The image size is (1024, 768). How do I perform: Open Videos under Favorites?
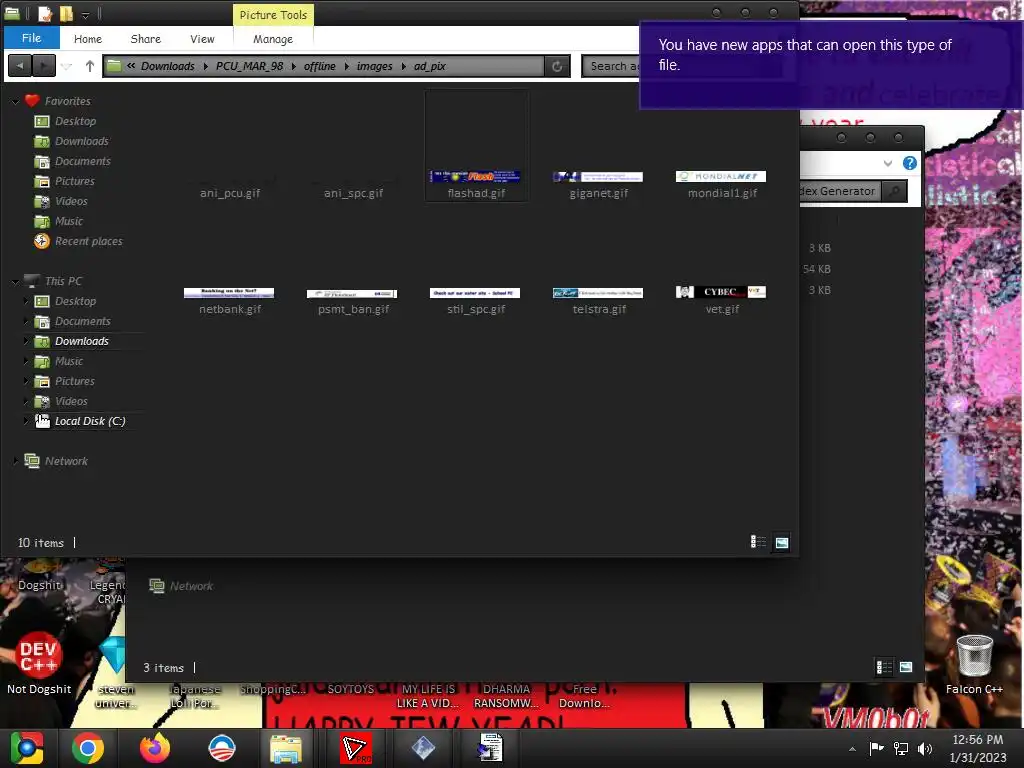pos(71,201)
